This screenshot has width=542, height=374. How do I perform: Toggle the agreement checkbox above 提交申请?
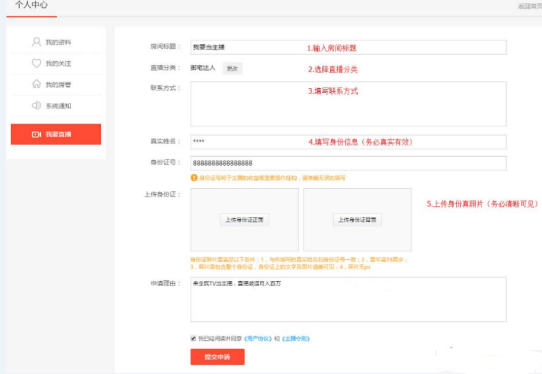(193, 338)
